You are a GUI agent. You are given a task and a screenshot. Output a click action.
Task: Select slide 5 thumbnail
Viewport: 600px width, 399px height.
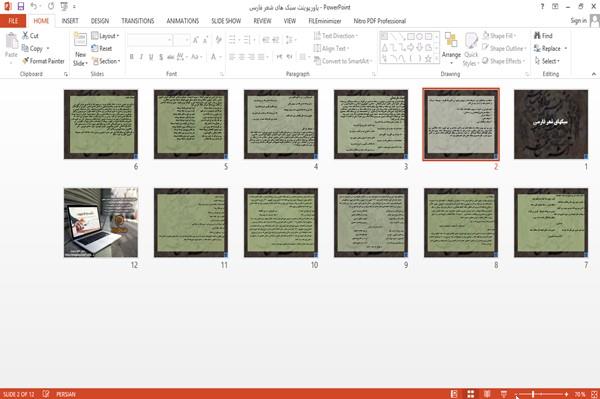pos(191,124)
